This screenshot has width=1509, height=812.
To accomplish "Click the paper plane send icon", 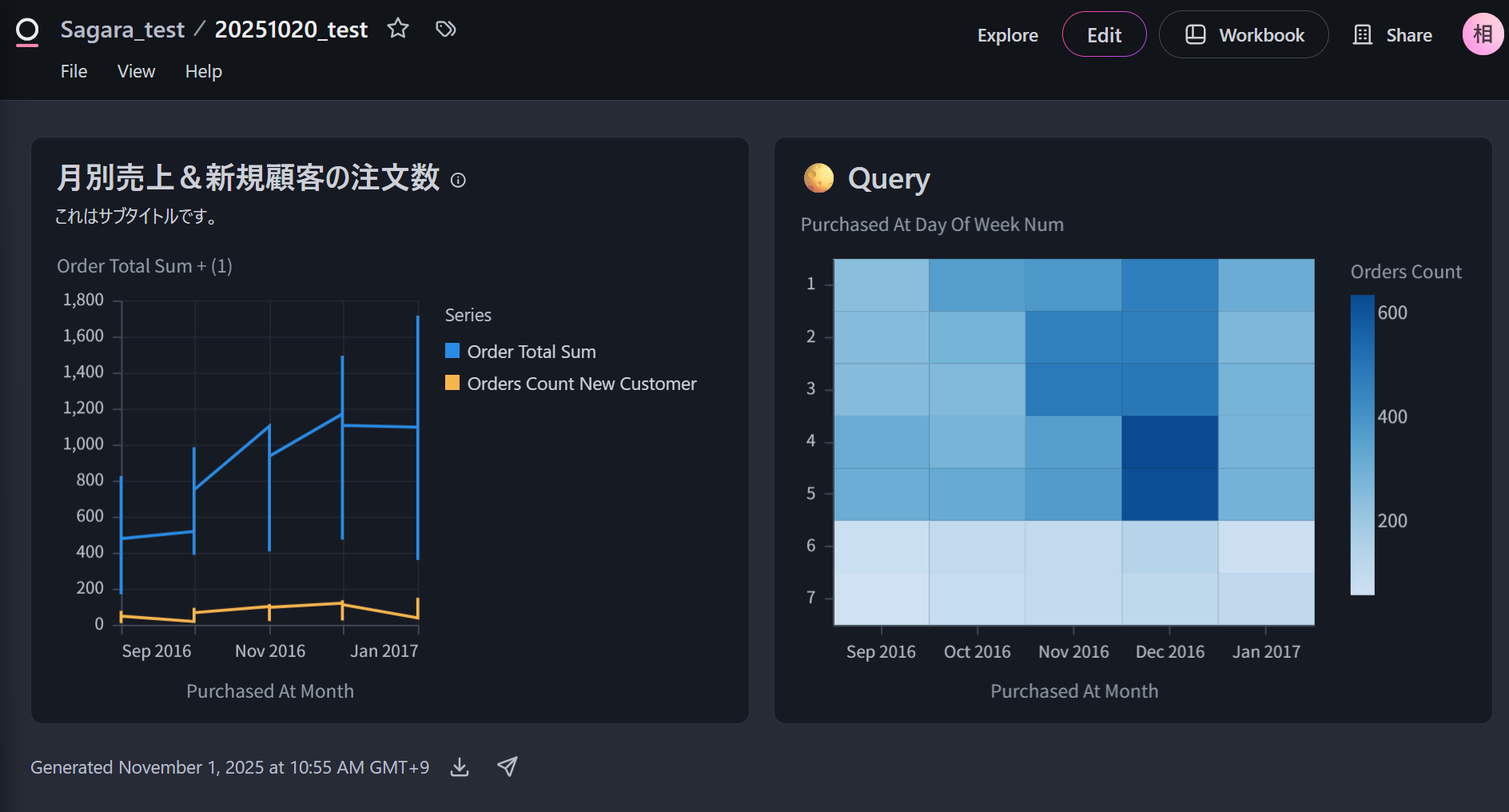I will (508, 767).
